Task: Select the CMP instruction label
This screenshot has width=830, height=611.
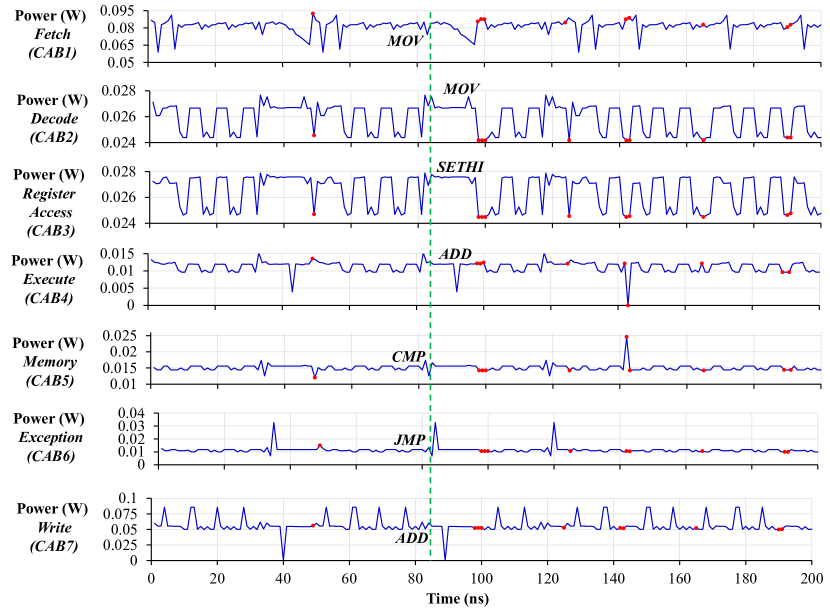Action: pos(409,357)
